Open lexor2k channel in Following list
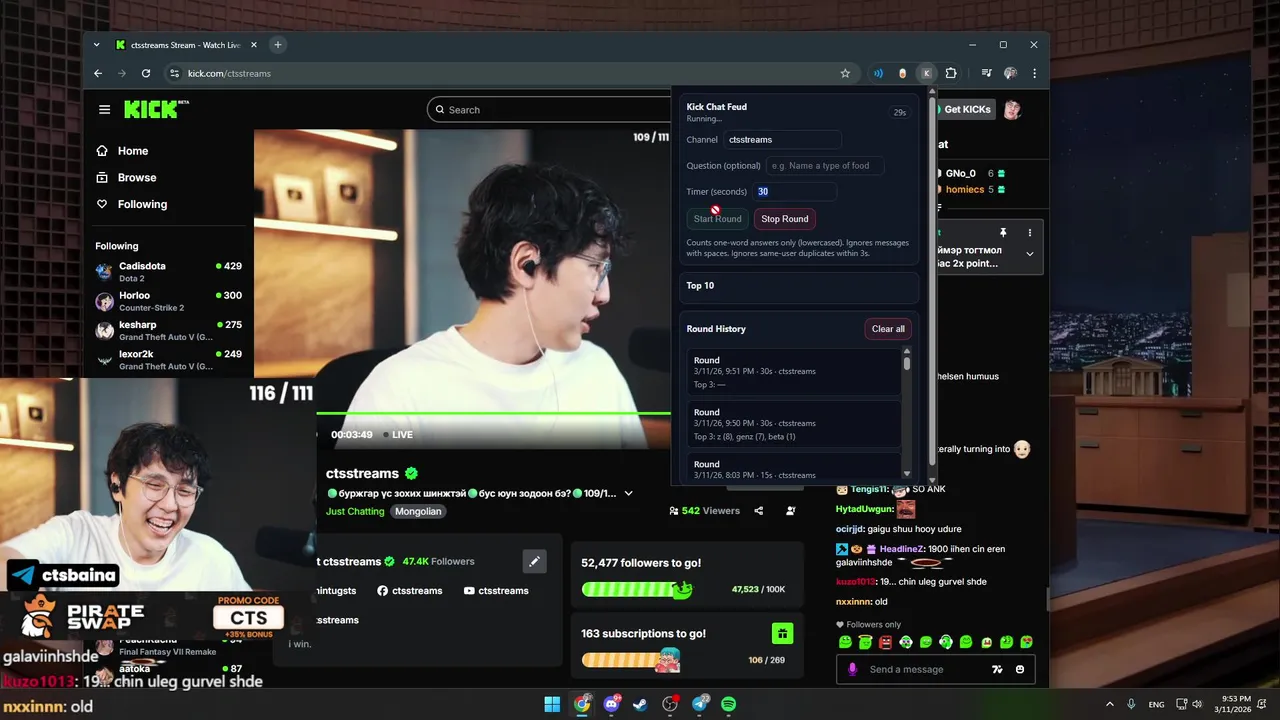The image size is (1280, 720). [169, 359]
